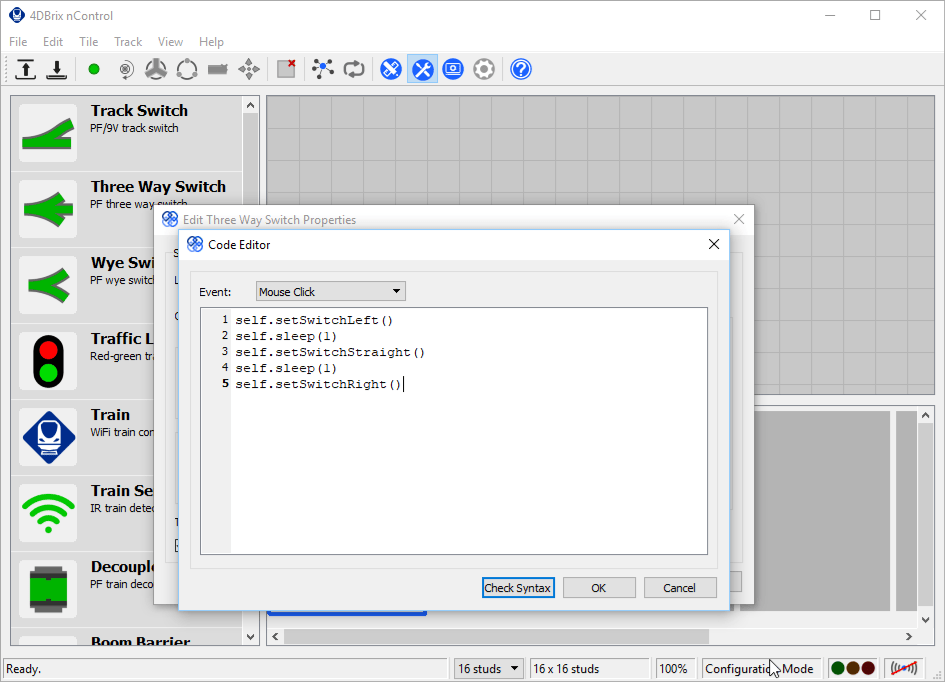Click the tile list scroll-down arrow
This screenshot has width=945, height=682.
(251, 636)
